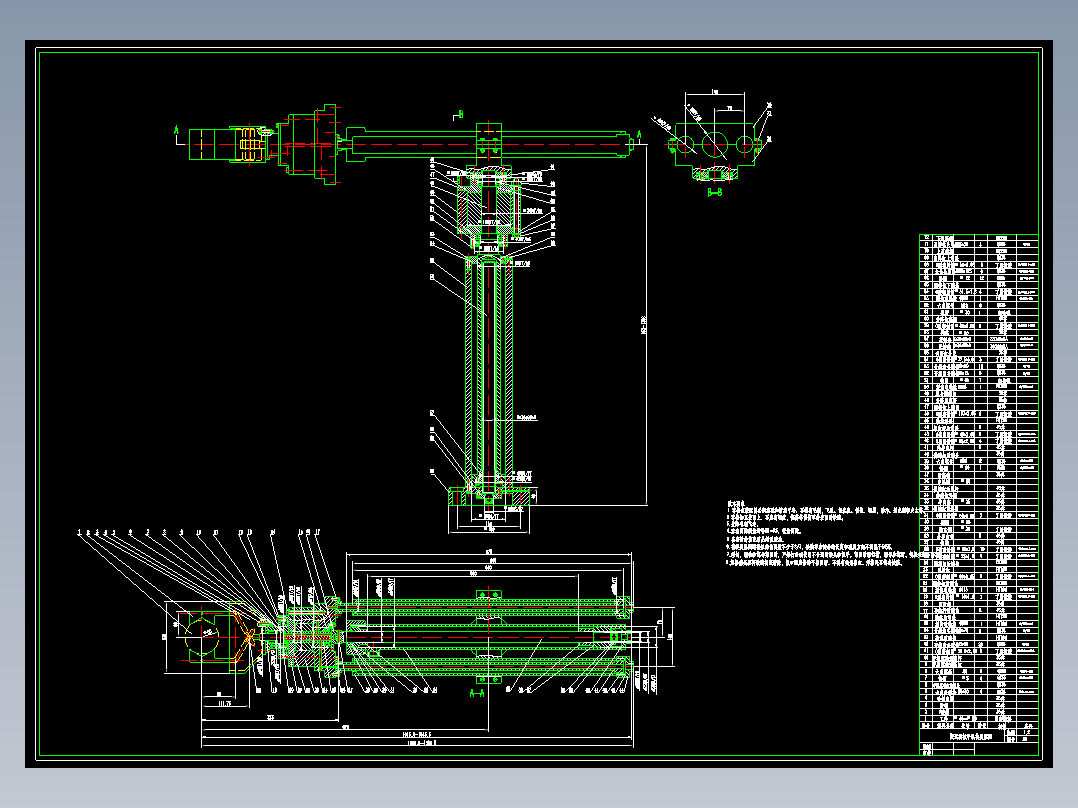
Task: Click the A-A section label below the bottom view
Action: coord(476,694)
